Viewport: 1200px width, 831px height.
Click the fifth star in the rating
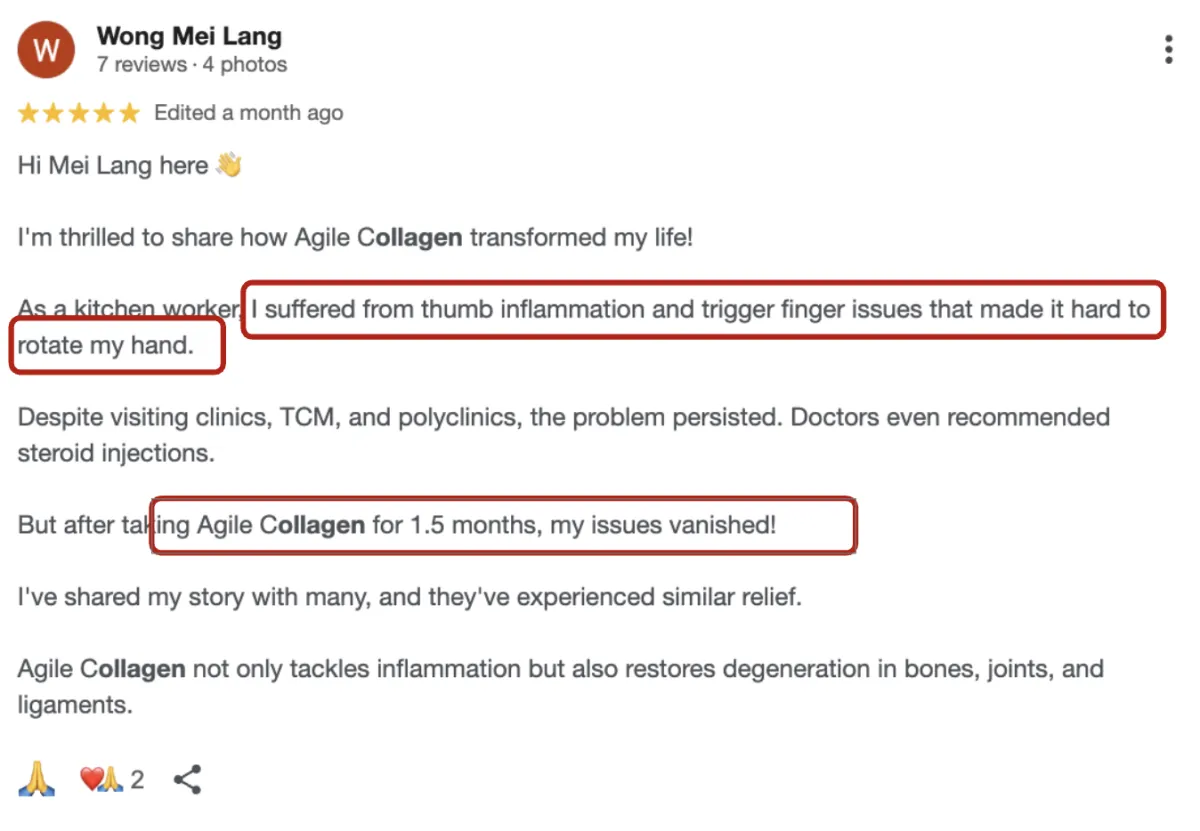(130, 114)
